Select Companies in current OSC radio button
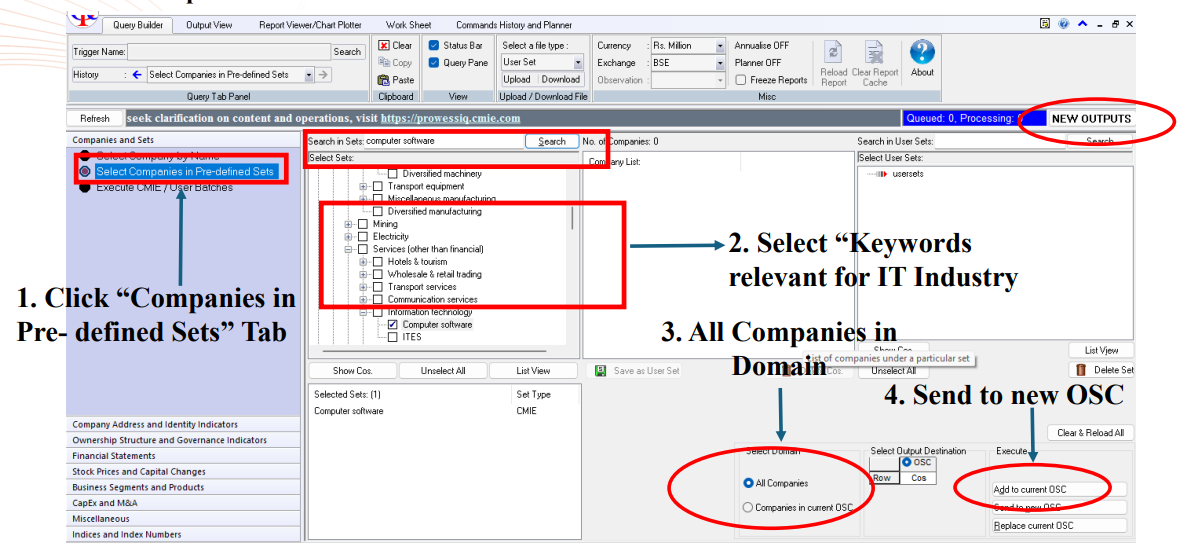 pos(748,508)
